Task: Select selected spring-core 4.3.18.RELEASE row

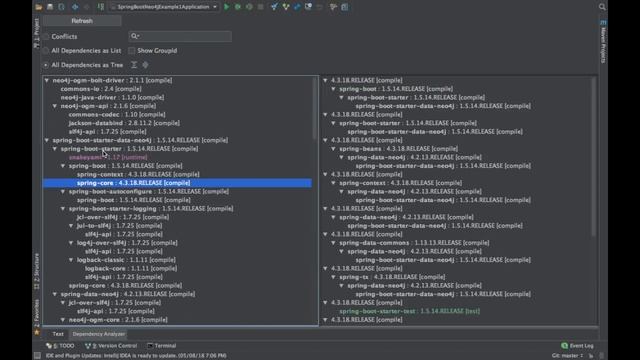Action: pyautogui.click(x=178, y=183)
